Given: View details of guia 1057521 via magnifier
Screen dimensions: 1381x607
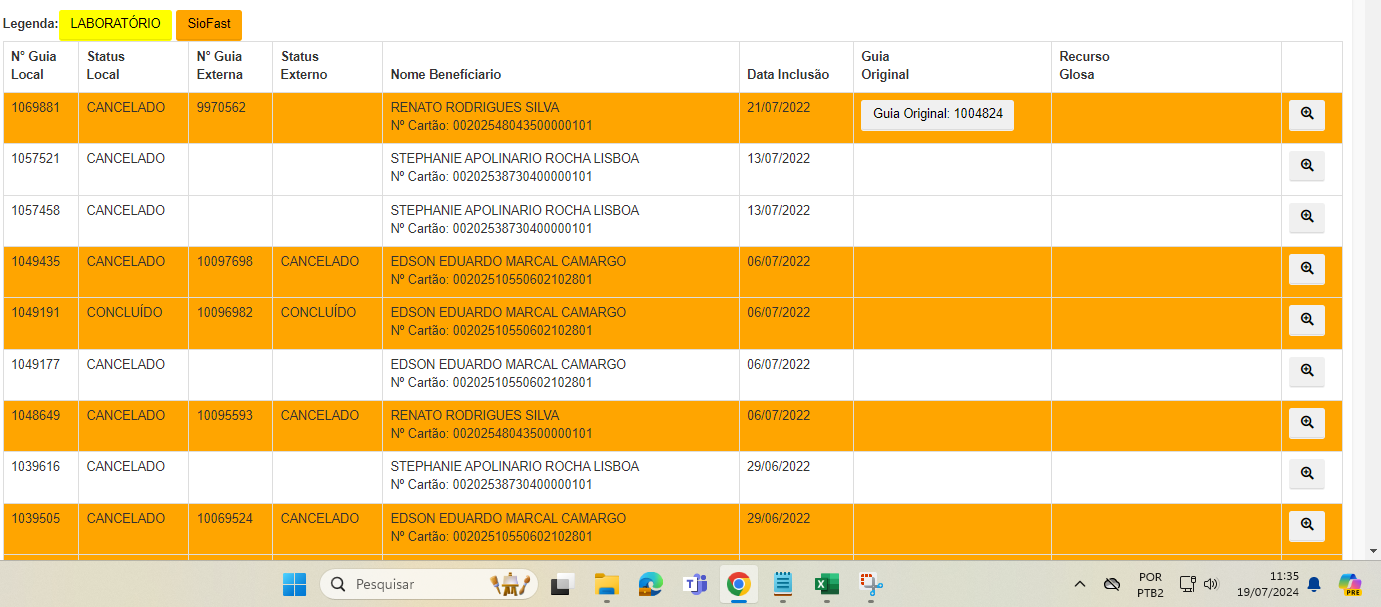Looking at the screenshot, I should 1306,166.
